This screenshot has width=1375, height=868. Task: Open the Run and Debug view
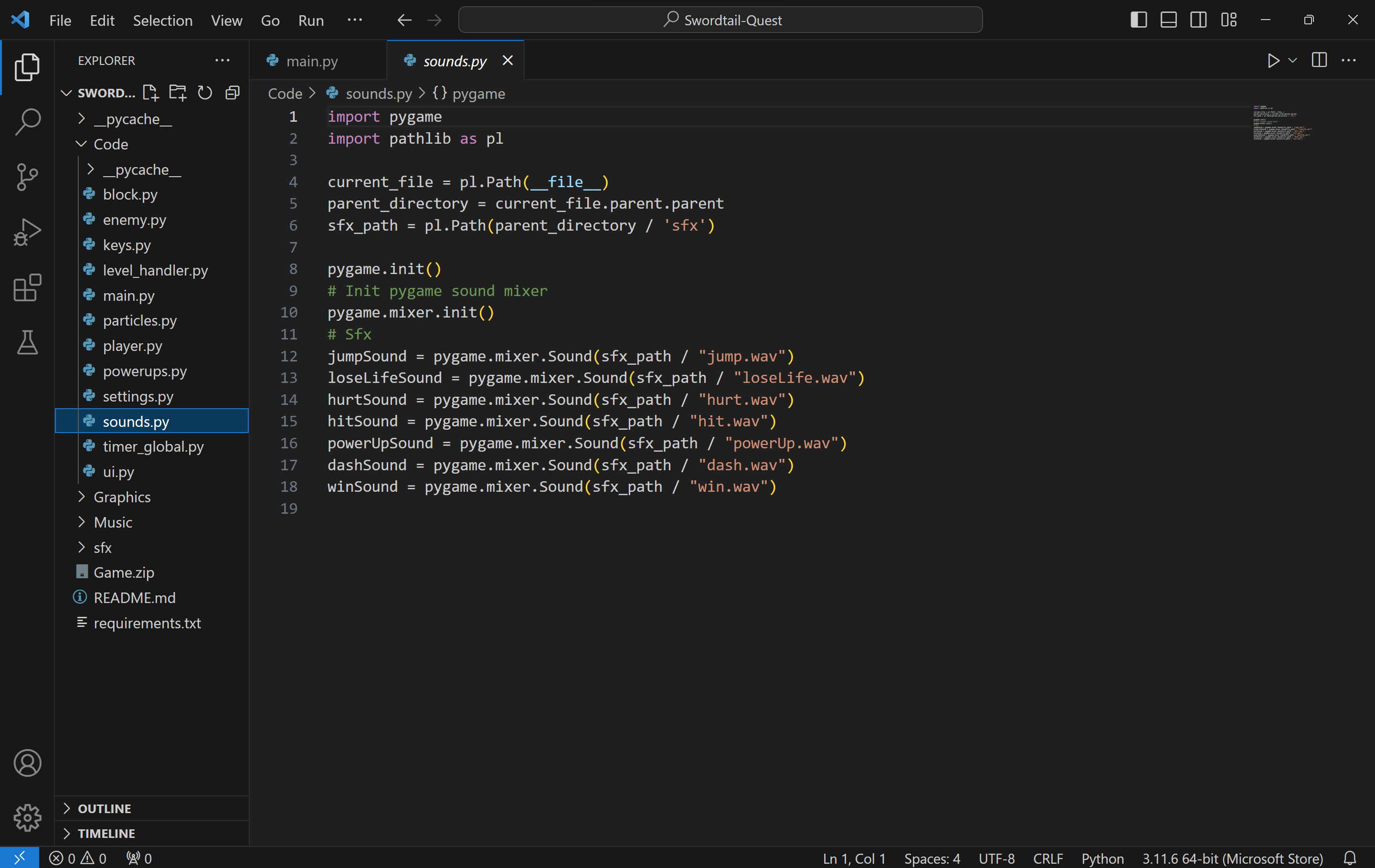27,232
